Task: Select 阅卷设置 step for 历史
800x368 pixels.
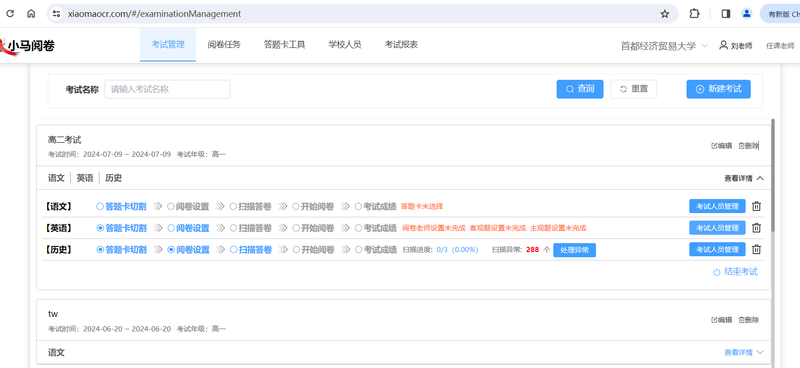Action: (x=188, y=250)
